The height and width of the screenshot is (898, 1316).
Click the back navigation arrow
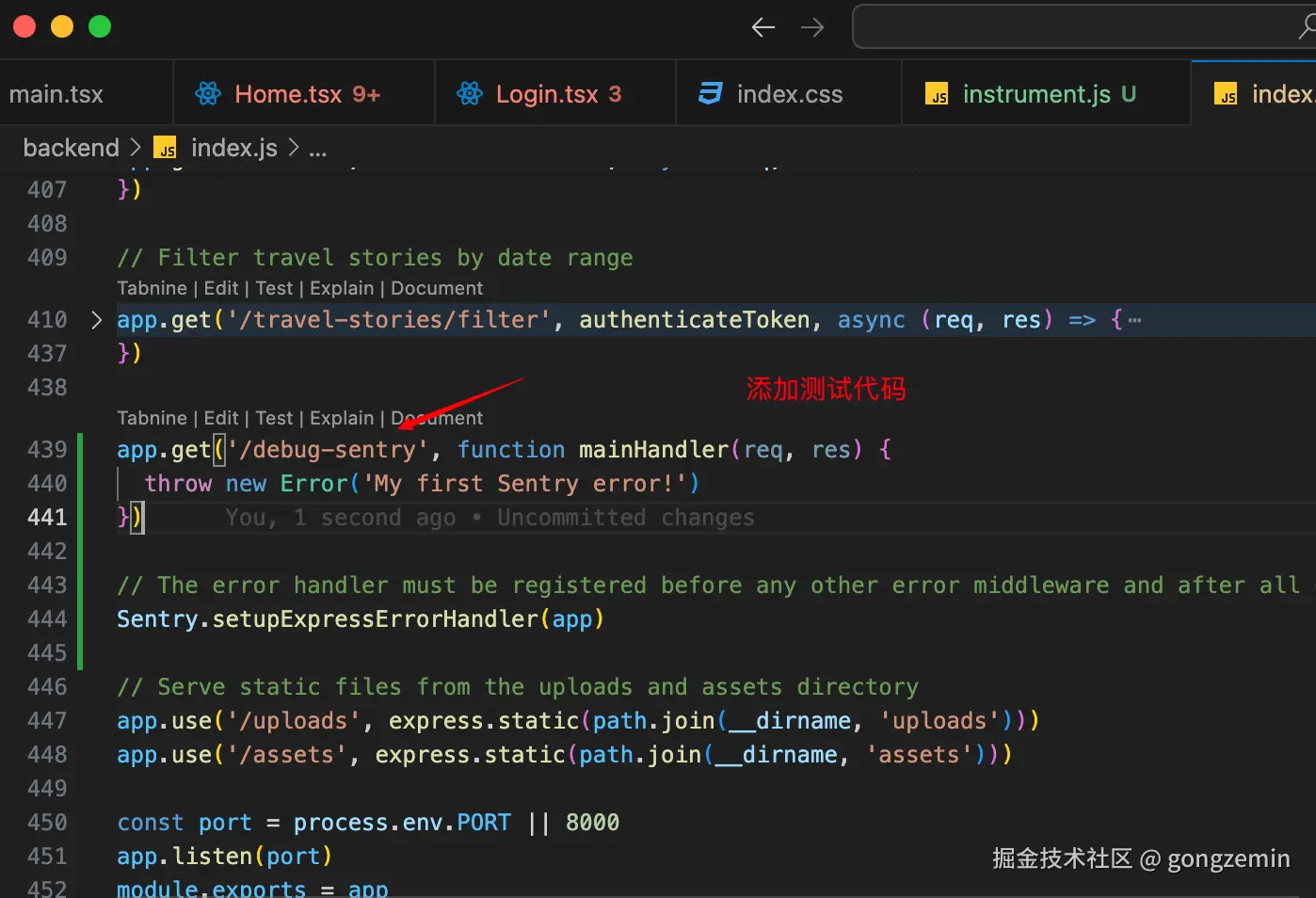(x=763, y=27)
